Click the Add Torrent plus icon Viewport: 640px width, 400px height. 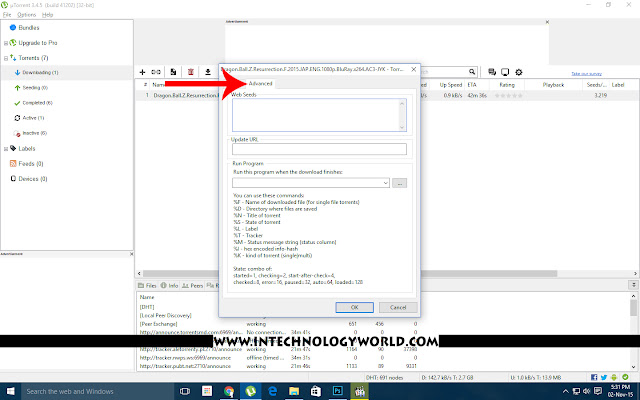click(x=142, y=72)
